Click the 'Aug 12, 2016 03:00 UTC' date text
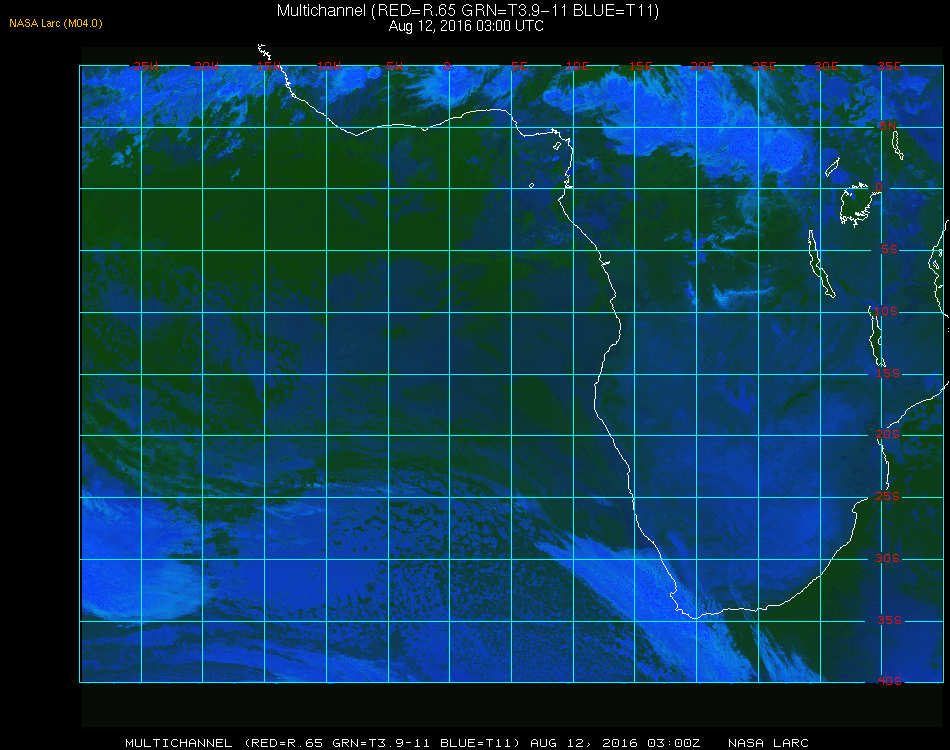Viewport: 950px width, 750px height. point(466,26)
